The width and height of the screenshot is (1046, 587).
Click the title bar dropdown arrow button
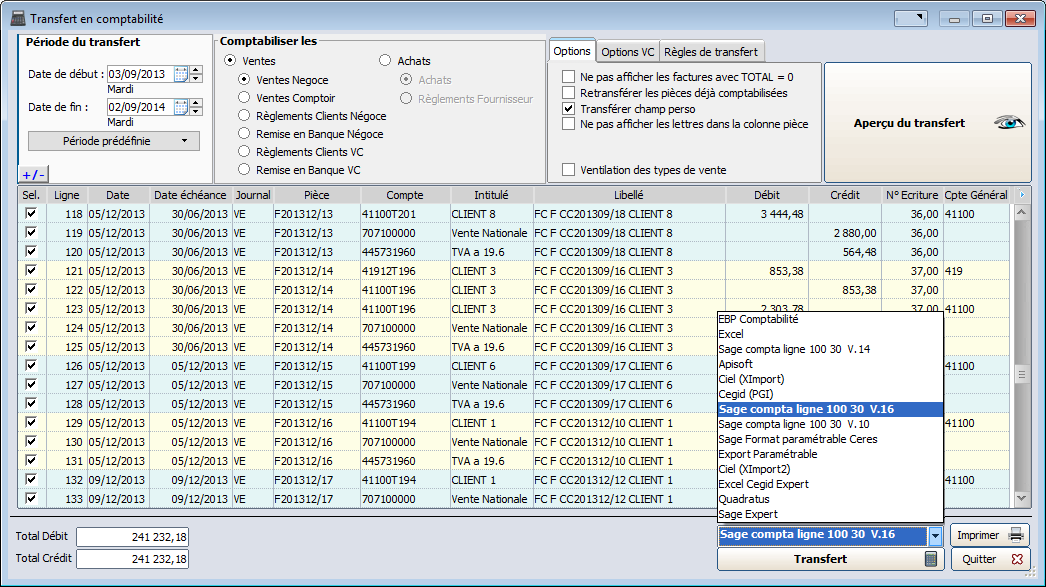coord(911,19)
